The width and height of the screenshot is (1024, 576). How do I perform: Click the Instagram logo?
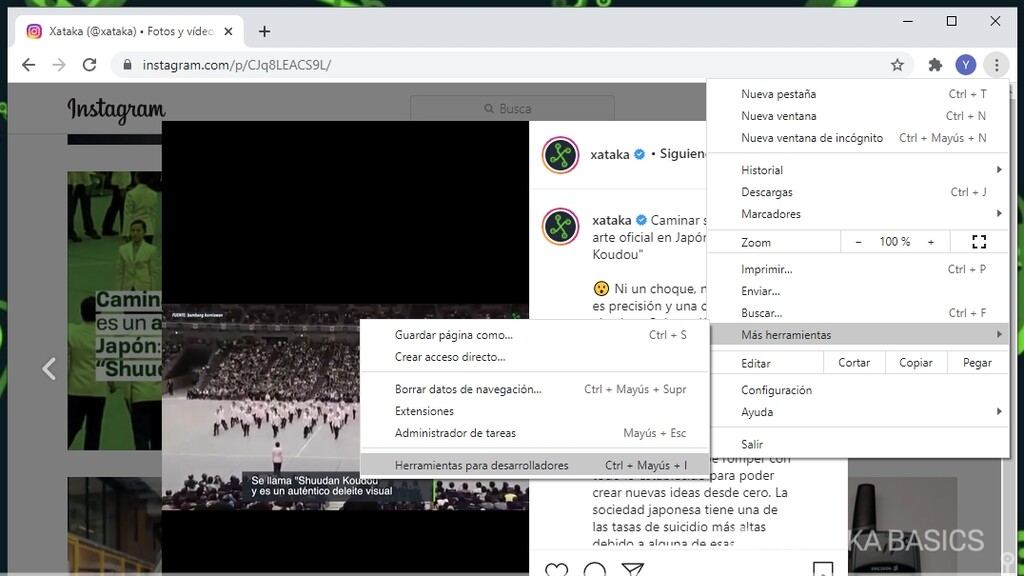point(116,109)
